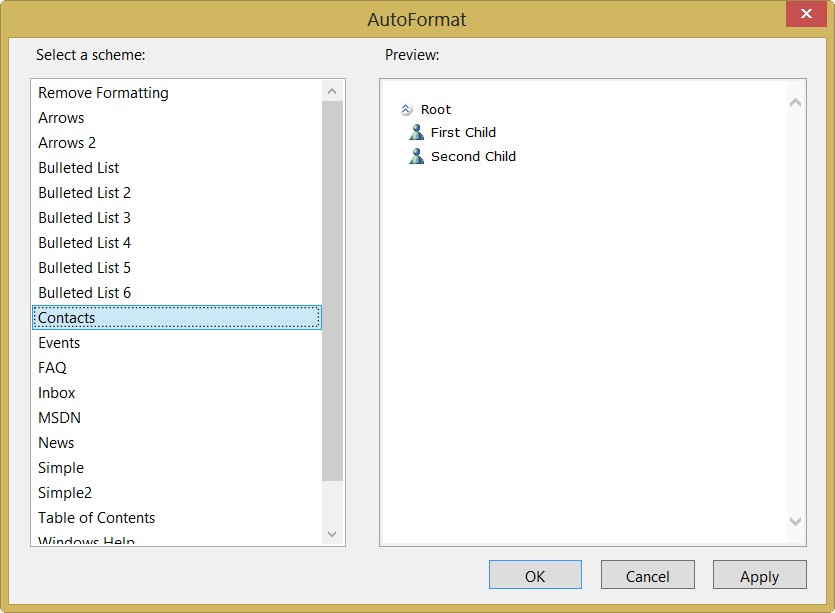
Task: Select the Remove Formatting scheme
Action: [177, 93]
